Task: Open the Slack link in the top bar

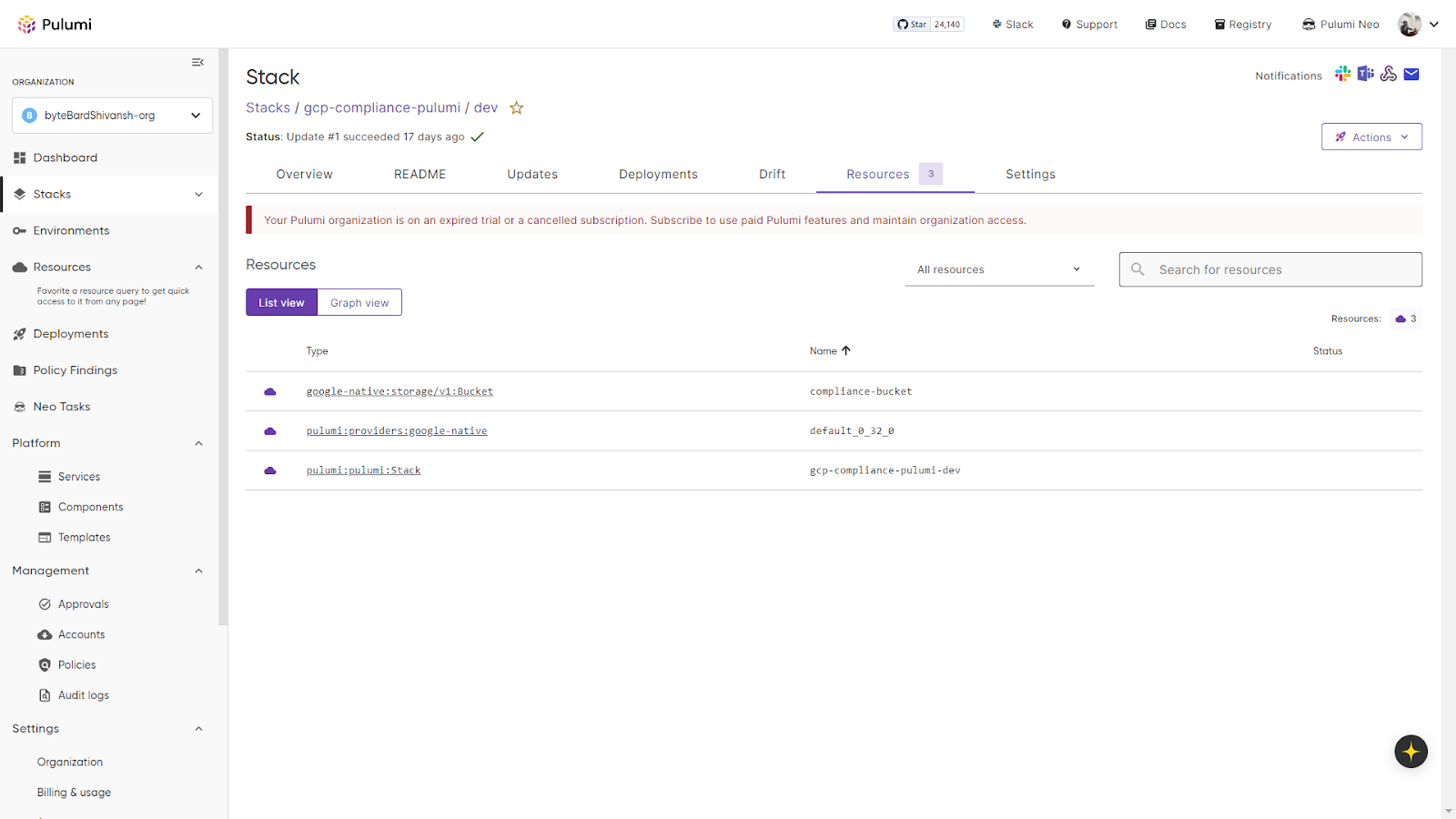Action: [1013, 25]
